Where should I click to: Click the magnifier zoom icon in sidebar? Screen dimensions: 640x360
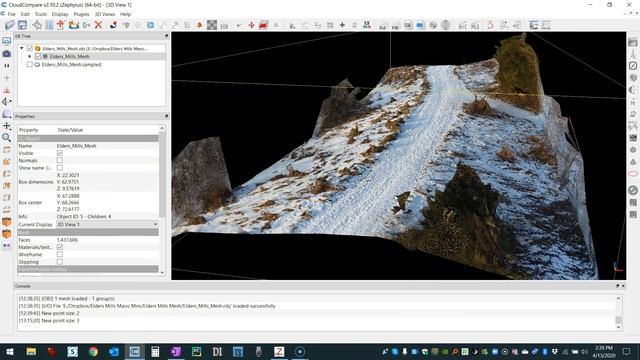(x=7, y=138)
